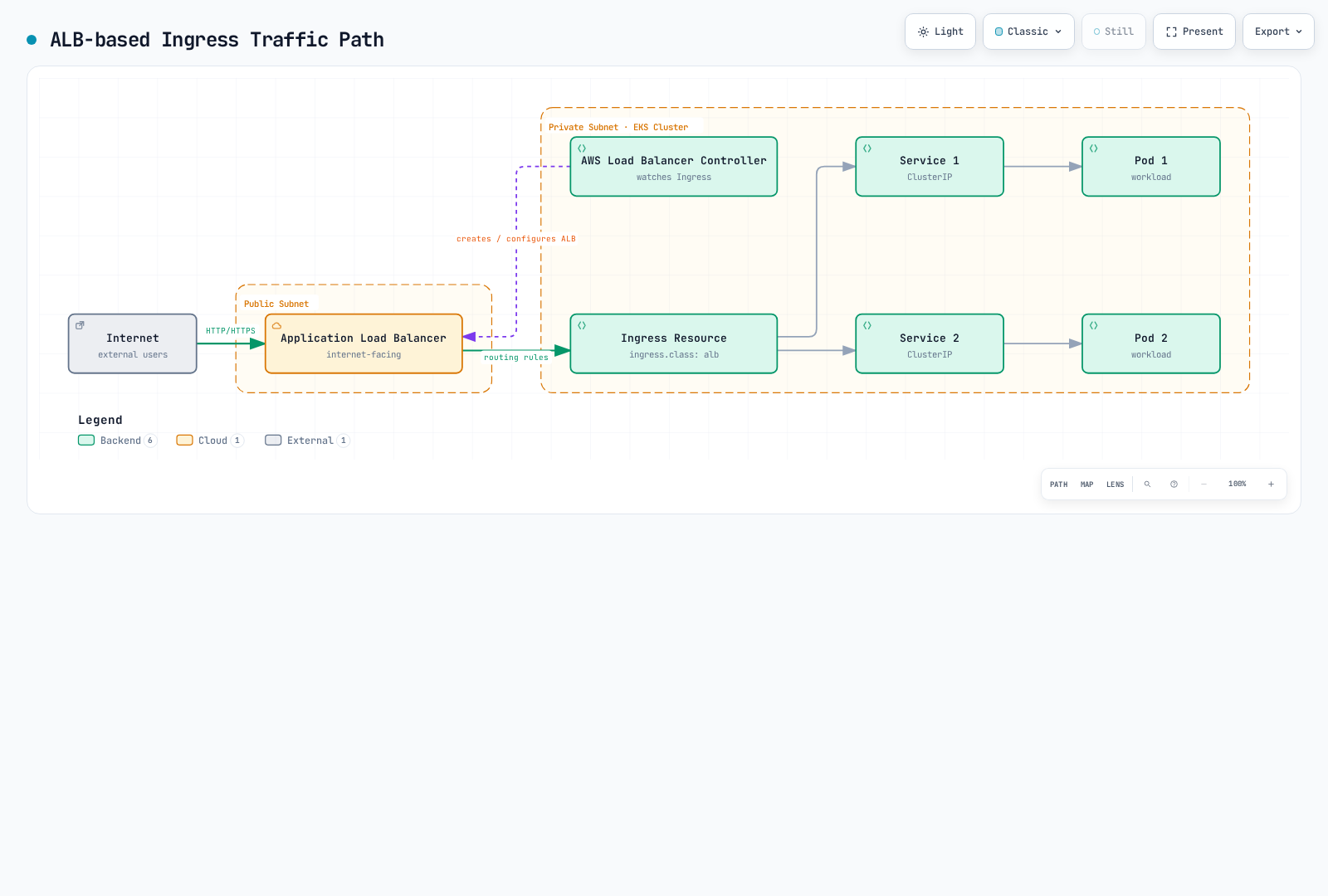This screenshot has width=1328, height=896.
Task: Open the Export dropdown menu
Action: click(1278, 32)
